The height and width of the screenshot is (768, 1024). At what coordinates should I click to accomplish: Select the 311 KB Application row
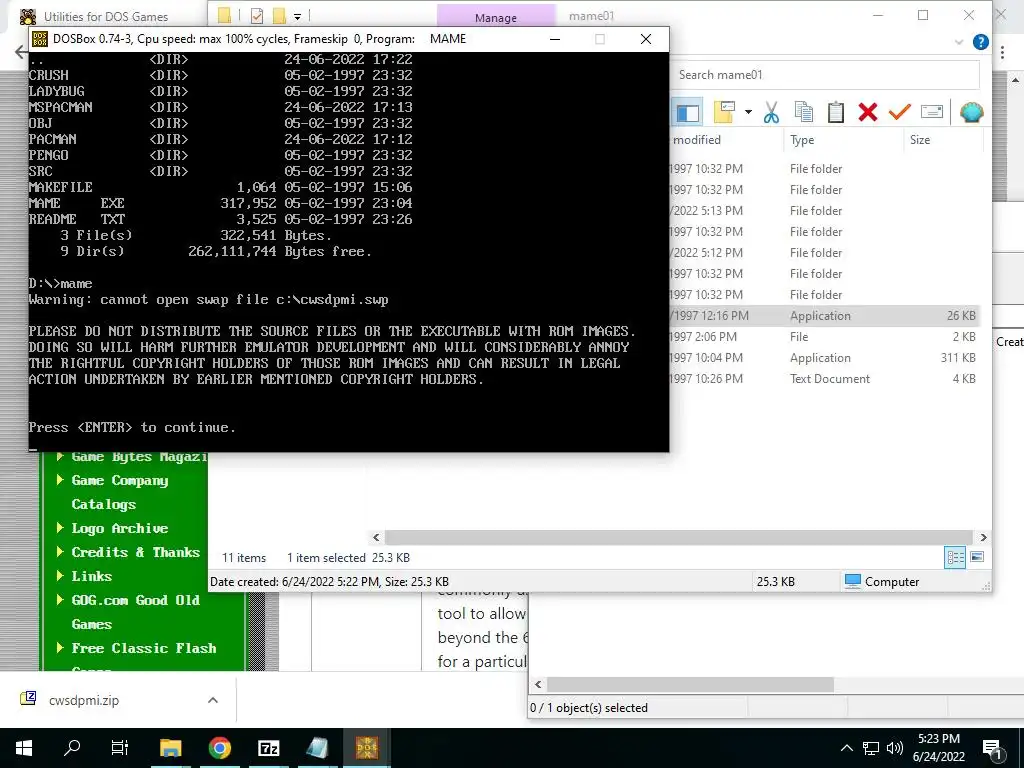825,358
